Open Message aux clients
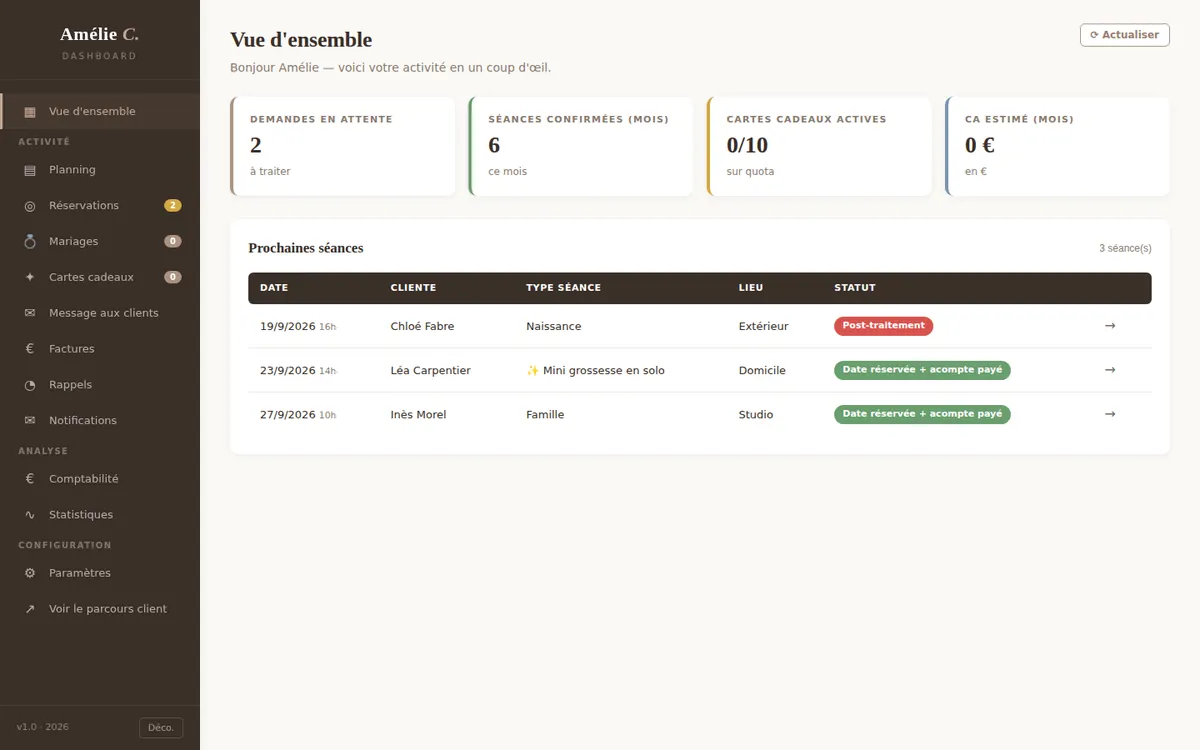1200x750 pixels. [100, 313]
